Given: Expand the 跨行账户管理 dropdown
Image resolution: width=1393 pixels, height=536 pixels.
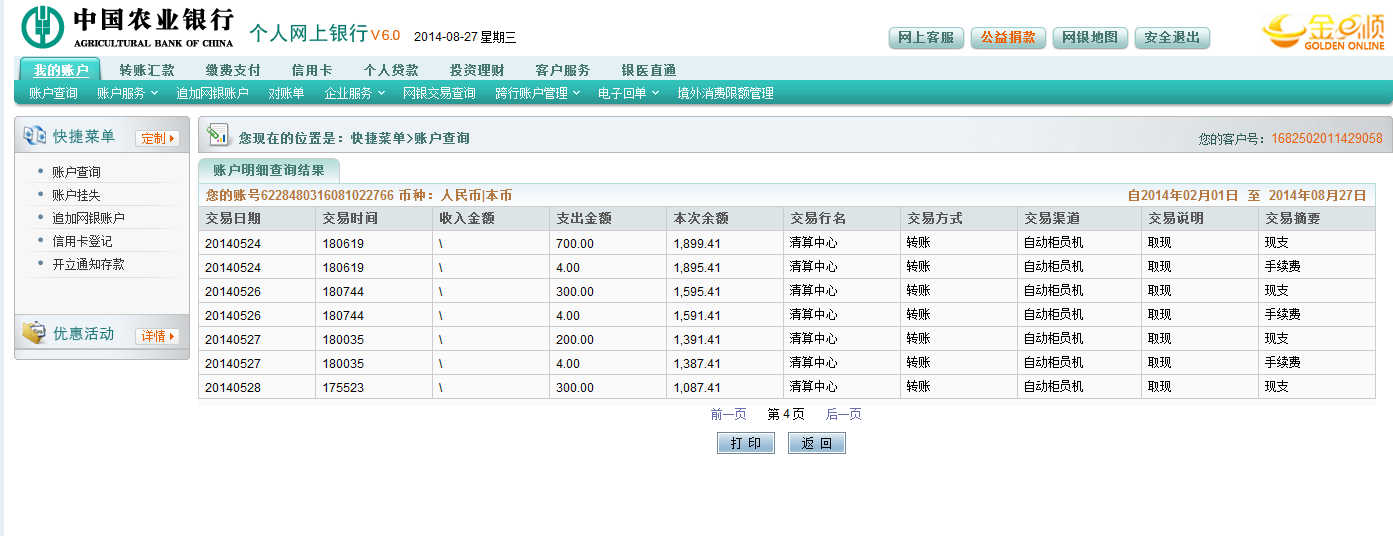Looking at the screenshot, I should point(536,93).
